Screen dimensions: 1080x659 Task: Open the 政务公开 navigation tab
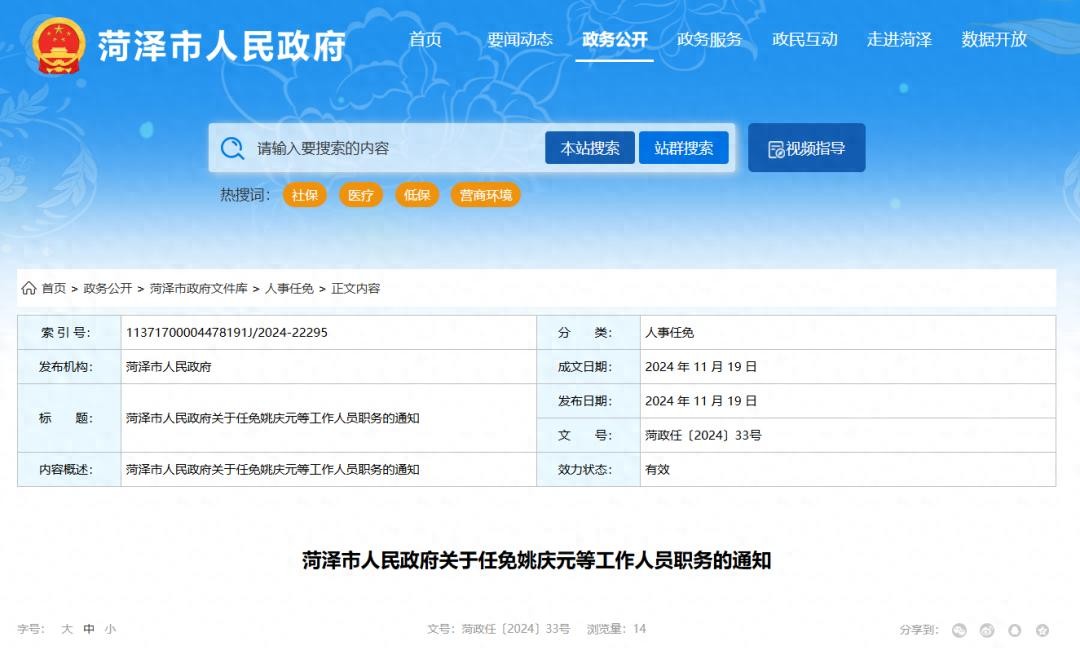click(614, 40)
